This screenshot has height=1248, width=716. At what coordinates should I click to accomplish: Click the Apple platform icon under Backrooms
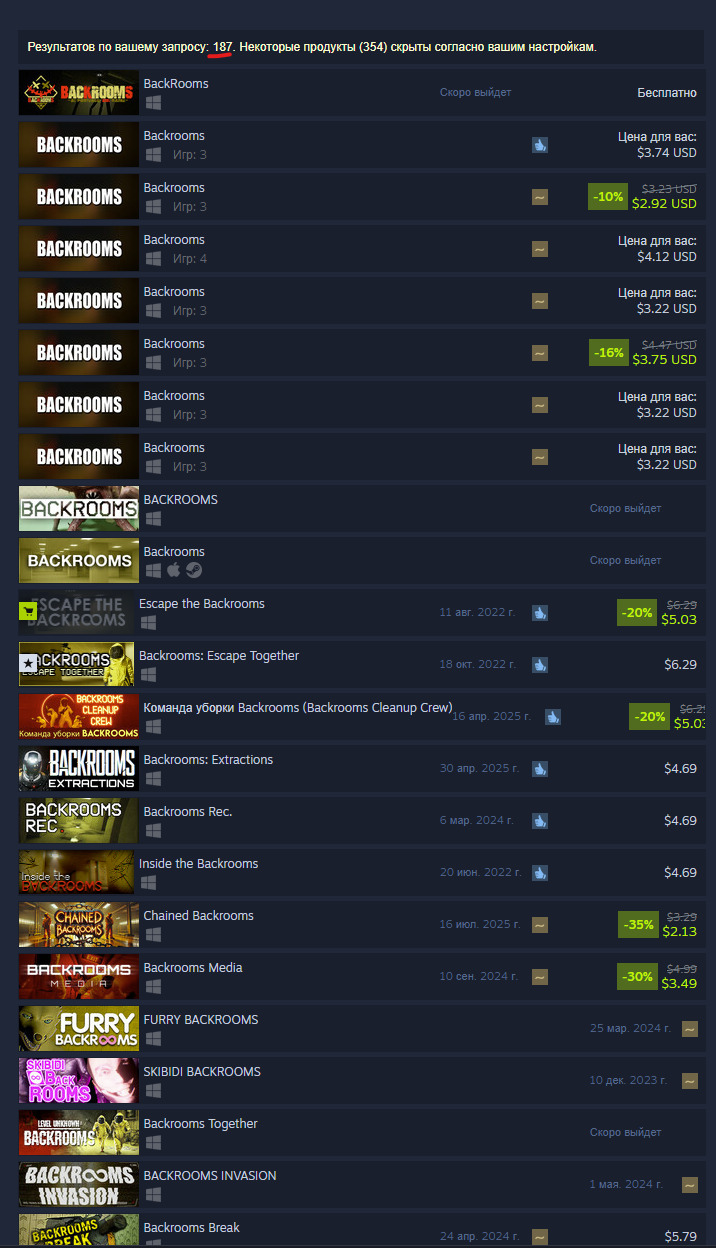tap(173, 570)
